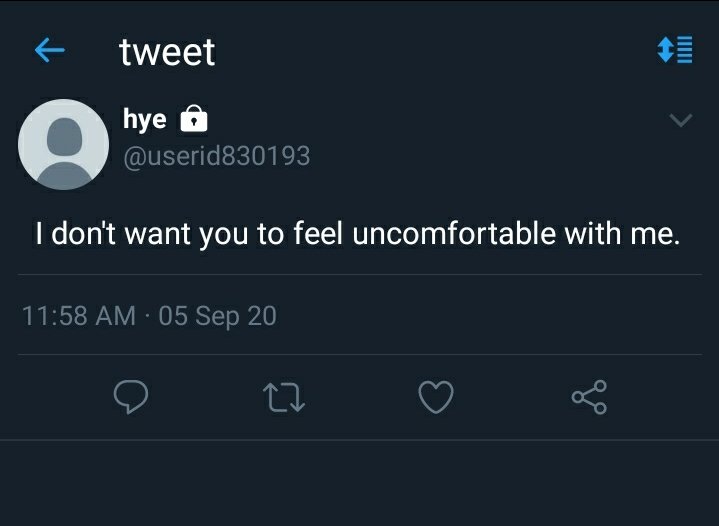This screenshot has width=719, height=526.
Task: Like the tweet with the heart icon
Action: pos(436,397)
